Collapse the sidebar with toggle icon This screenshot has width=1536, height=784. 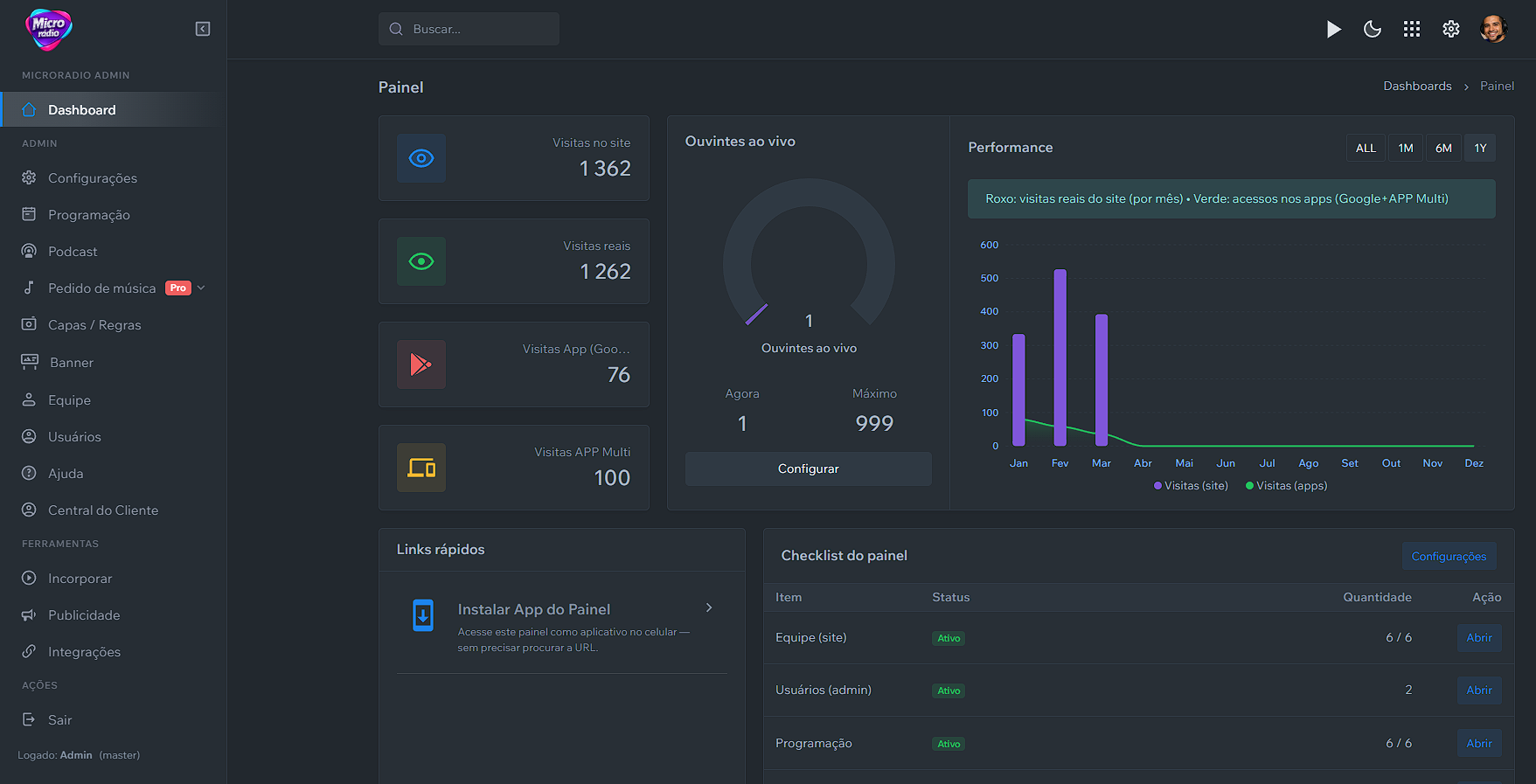[x=203, y=29]
